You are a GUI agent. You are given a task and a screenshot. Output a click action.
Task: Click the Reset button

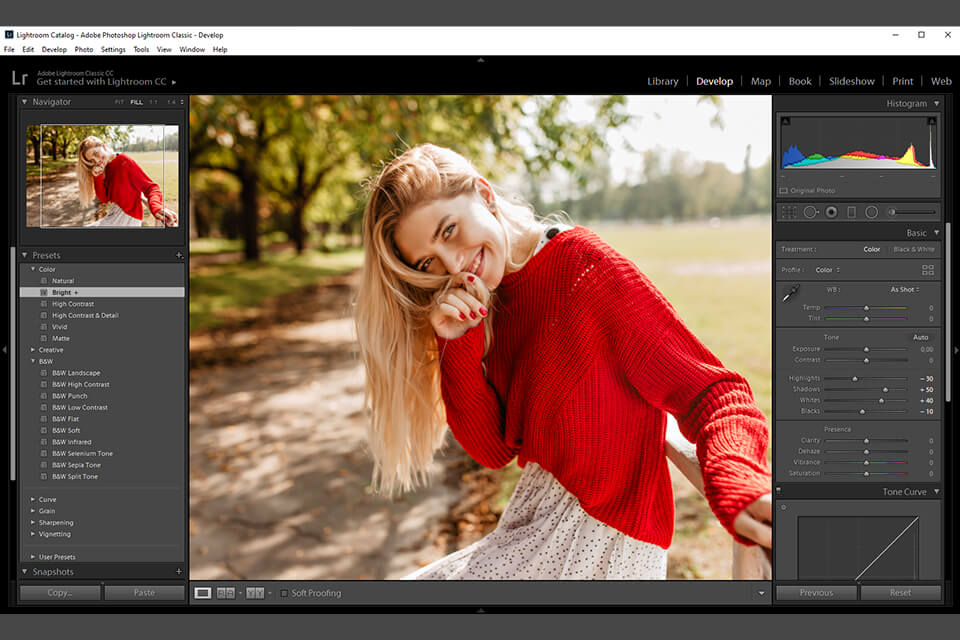[x=901, y=592]
